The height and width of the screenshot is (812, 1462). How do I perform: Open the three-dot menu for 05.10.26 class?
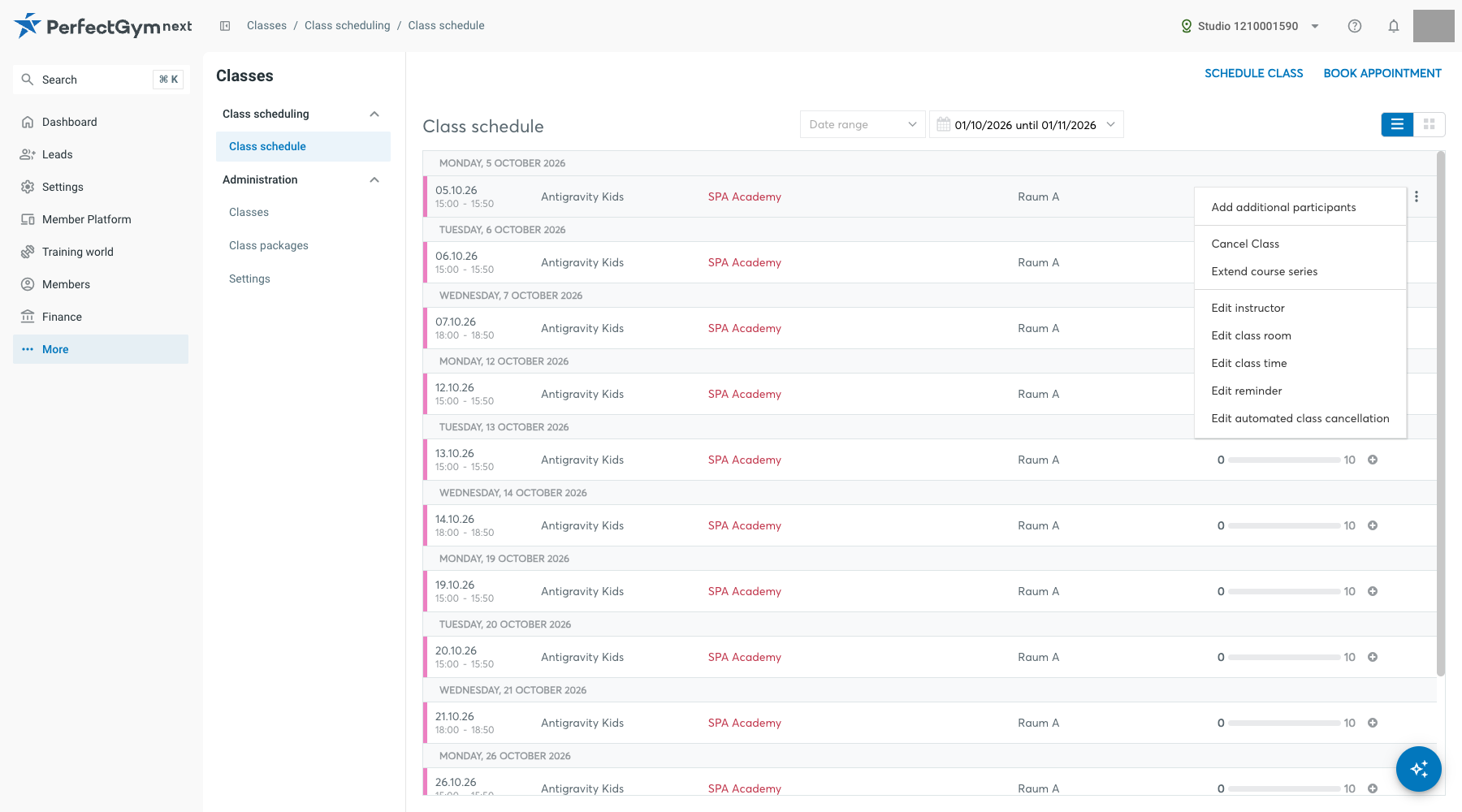point(1417,197)
